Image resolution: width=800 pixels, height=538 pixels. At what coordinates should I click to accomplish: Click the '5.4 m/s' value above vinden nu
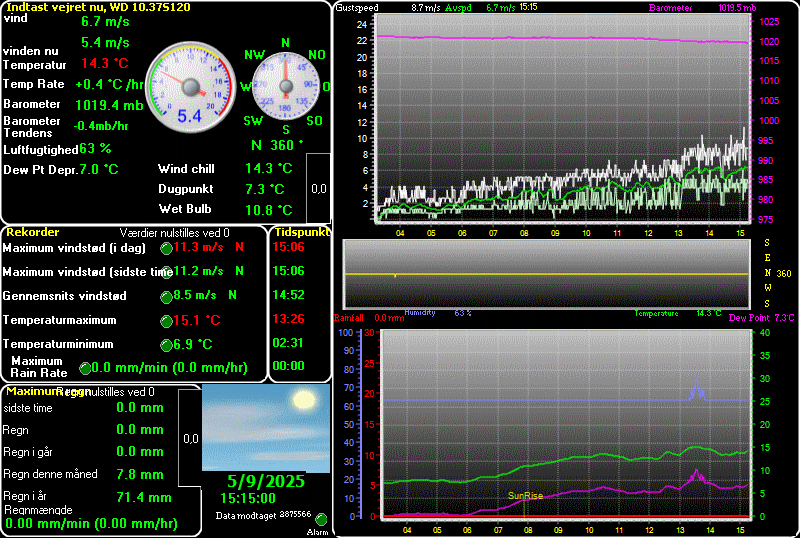coord(105,42)
